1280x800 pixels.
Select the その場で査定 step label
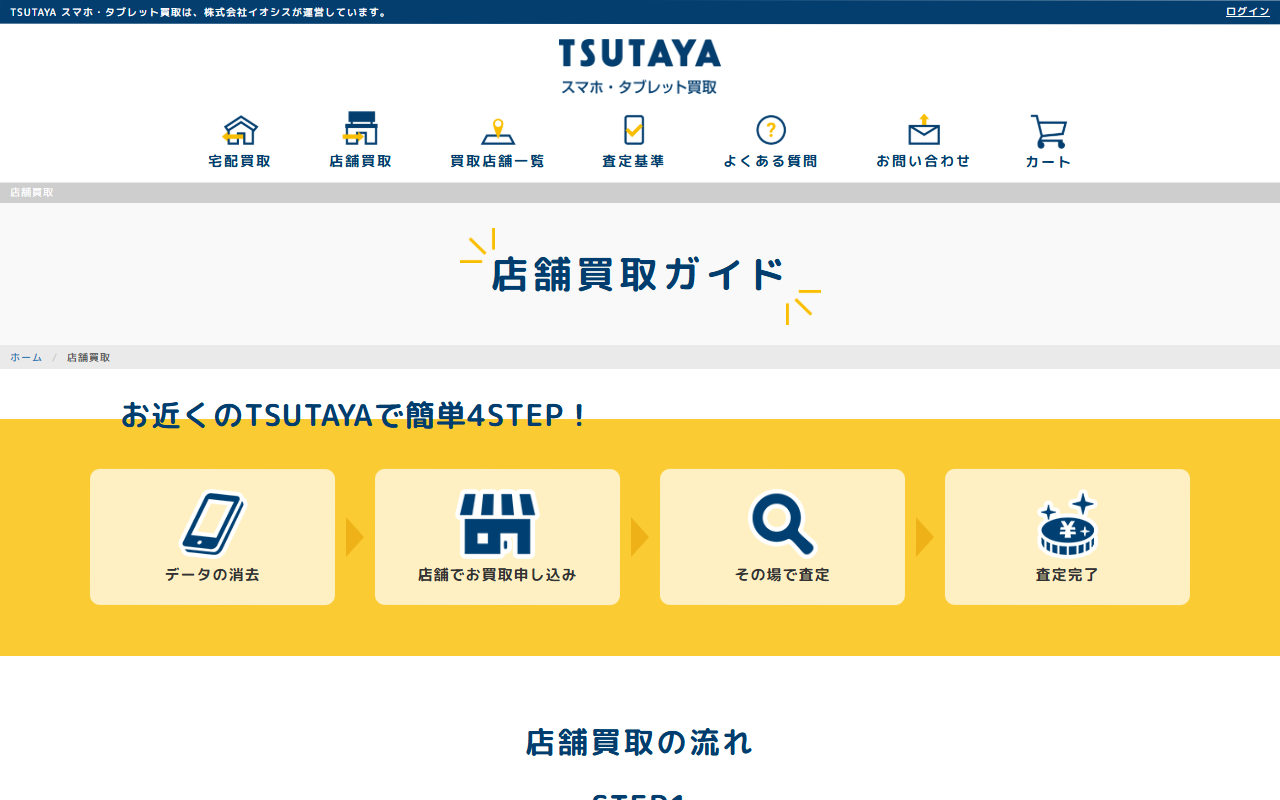coord(782,575)
